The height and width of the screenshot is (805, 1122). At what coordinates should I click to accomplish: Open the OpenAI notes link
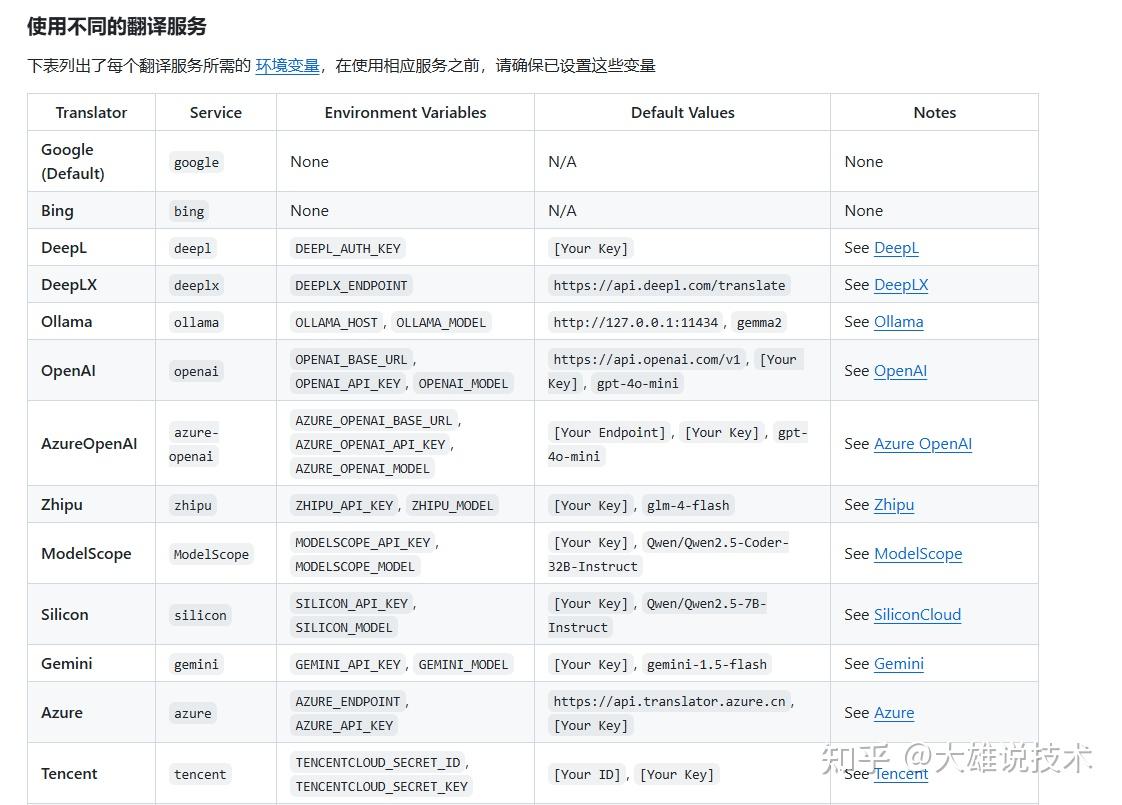pos(900,371)
